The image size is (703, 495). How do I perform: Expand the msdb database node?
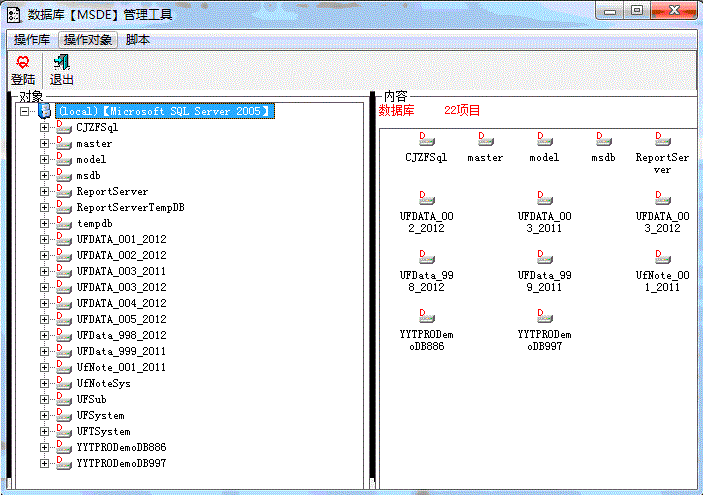click(x=44, y=175)
